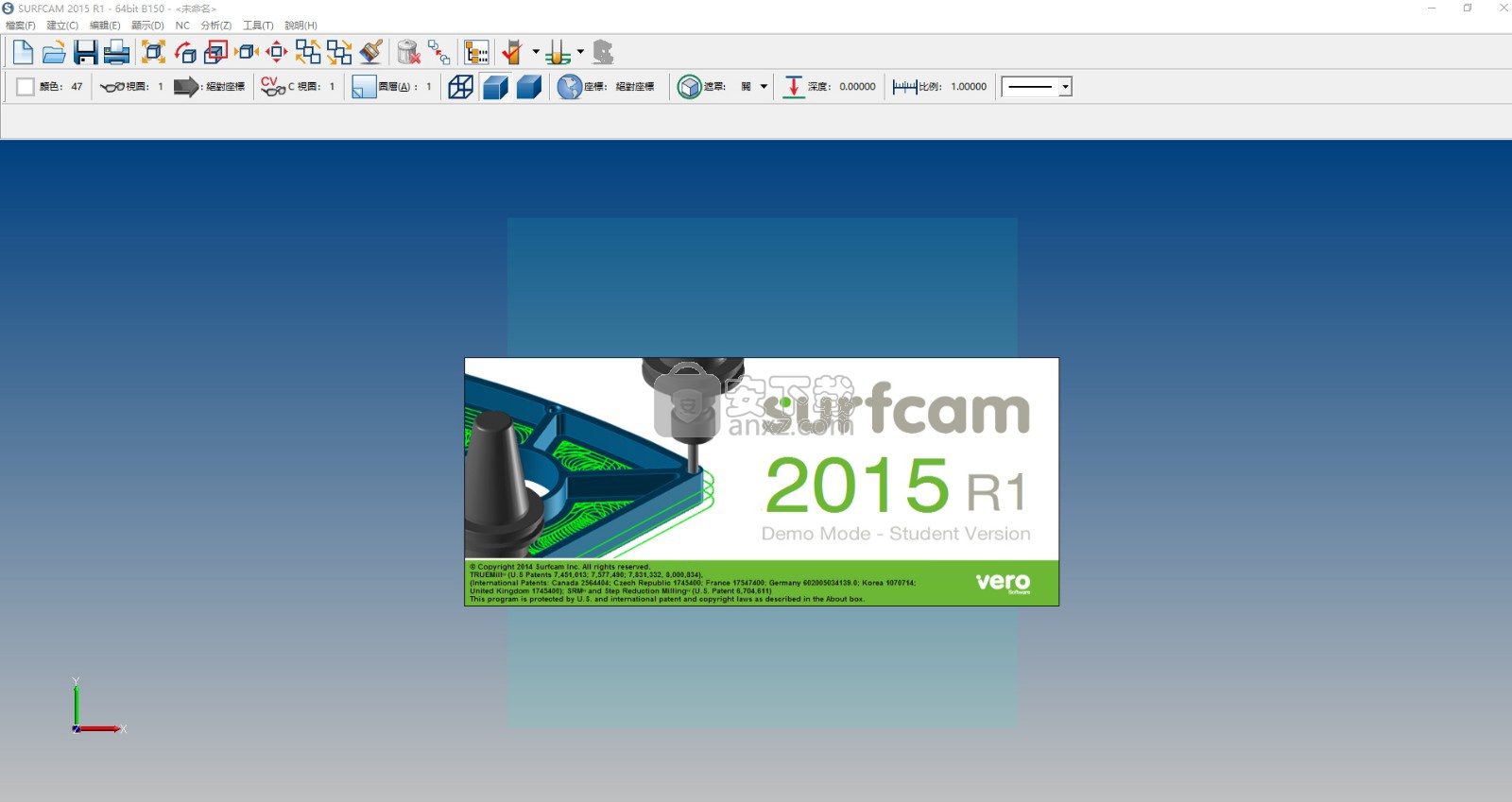Click the mask cube icon
Viewport: 1512px width, 802px height.
(690, 87)
